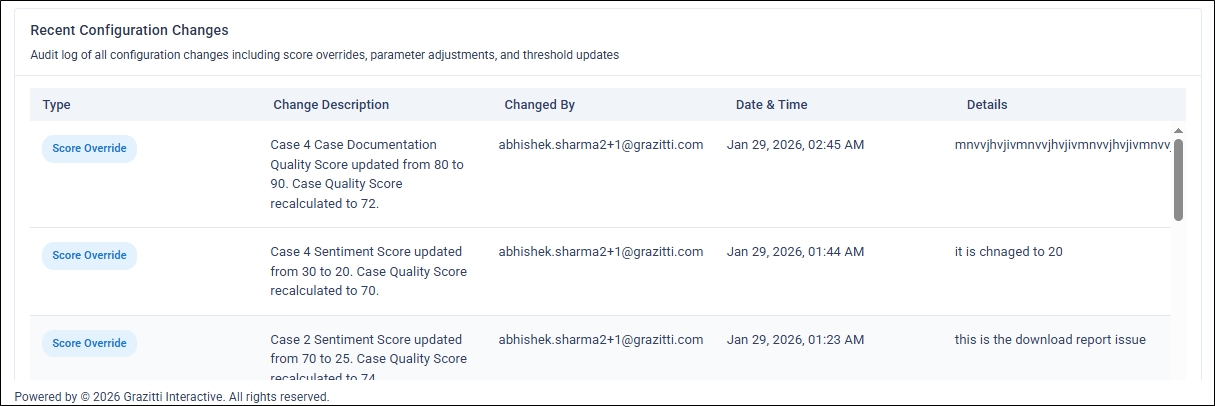Click Score Override badge for Case 4 Documentation
This screenshot has width=1215, height=406.
pos(89,148)
